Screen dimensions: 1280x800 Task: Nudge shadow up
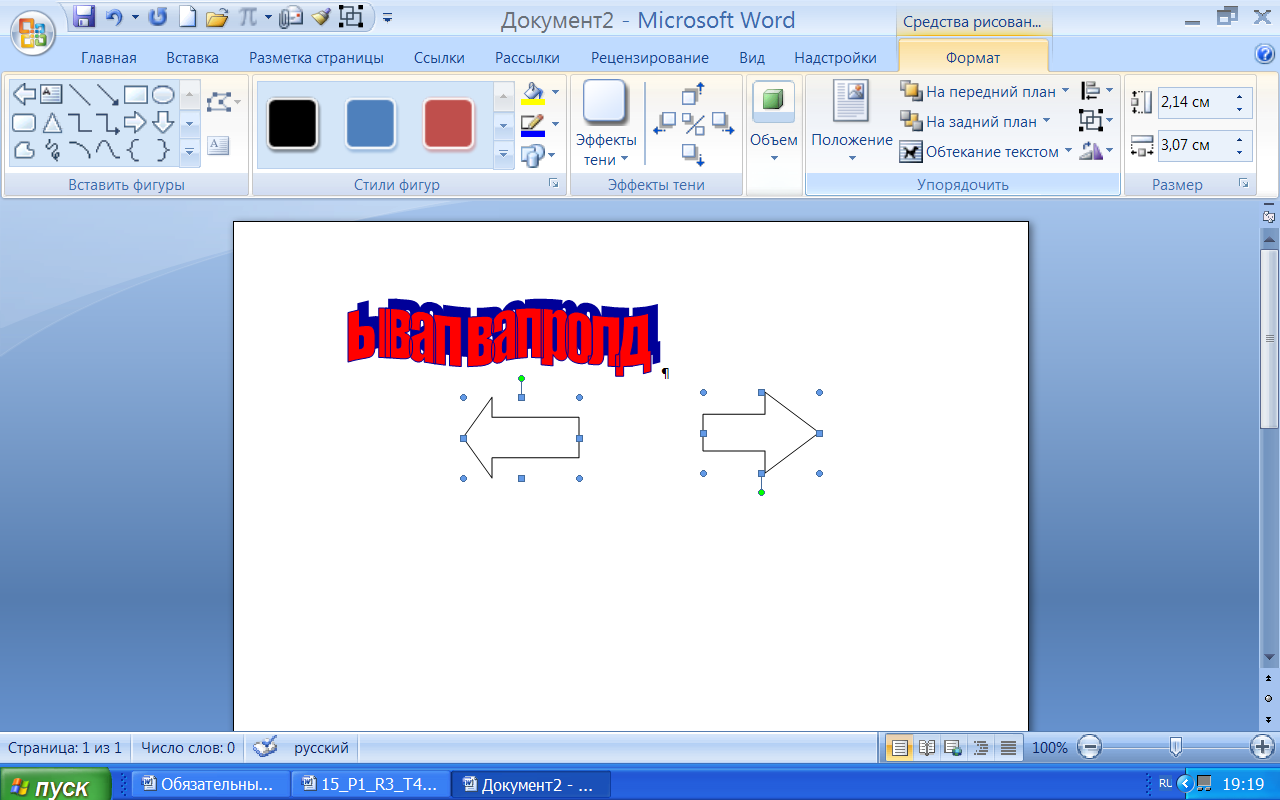click(693, 93)
